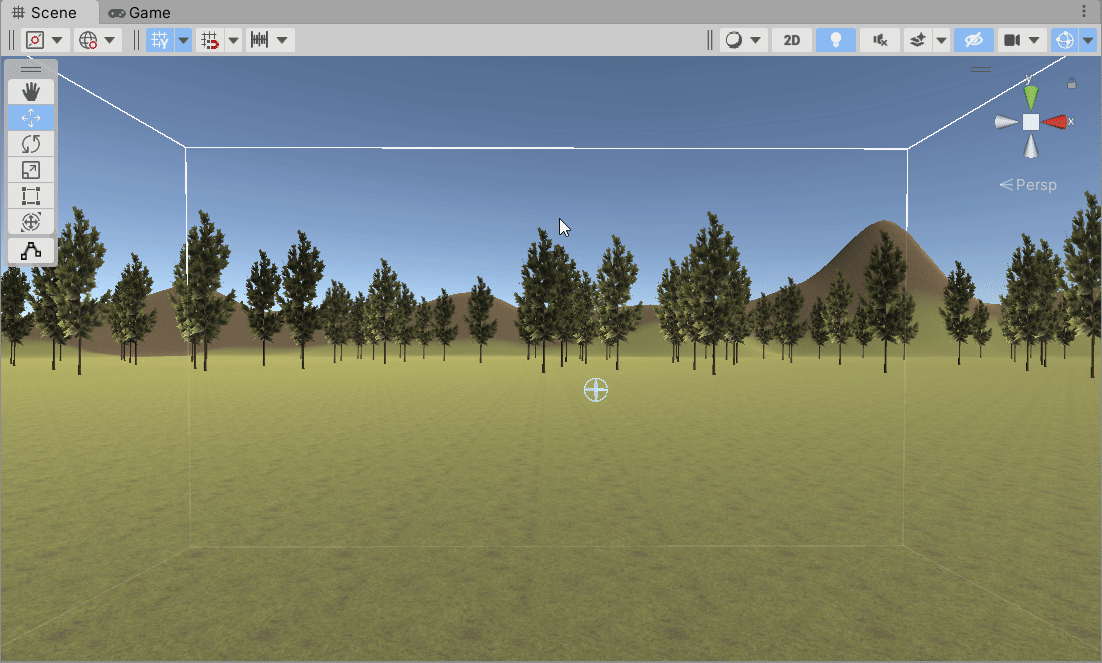Image resolution: width=1102 pixels, height=663 pixels.
Task: Click the orientation overlay drag handle
Action: 981,70
